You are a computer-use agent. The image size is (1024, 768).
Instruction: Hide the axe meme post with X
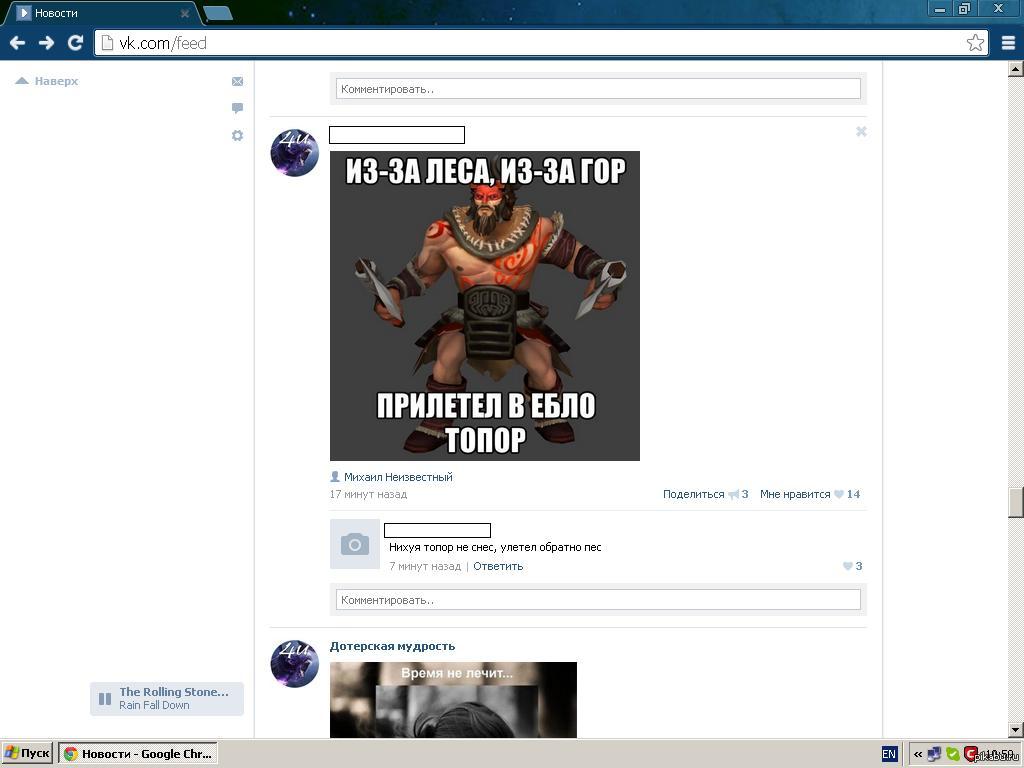tap(861, 132)
